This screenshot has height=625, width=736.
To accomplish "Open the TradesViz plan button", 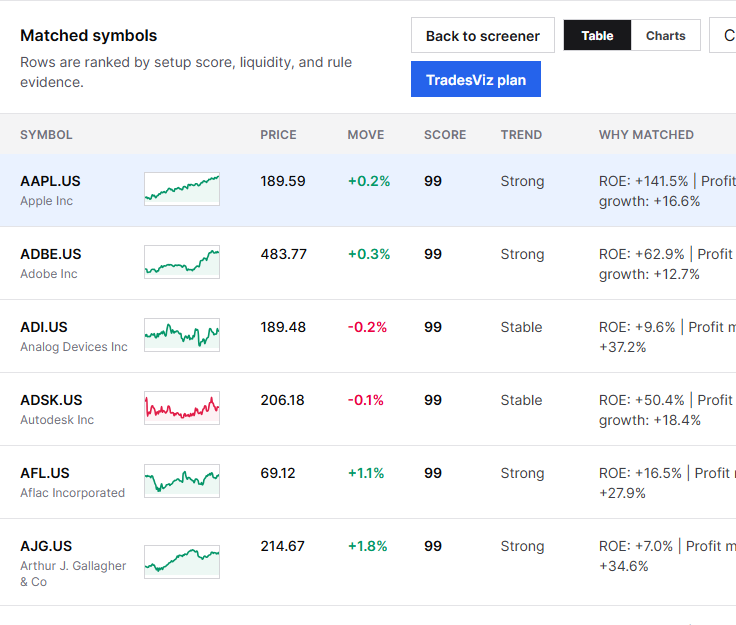I will [475, 79].
